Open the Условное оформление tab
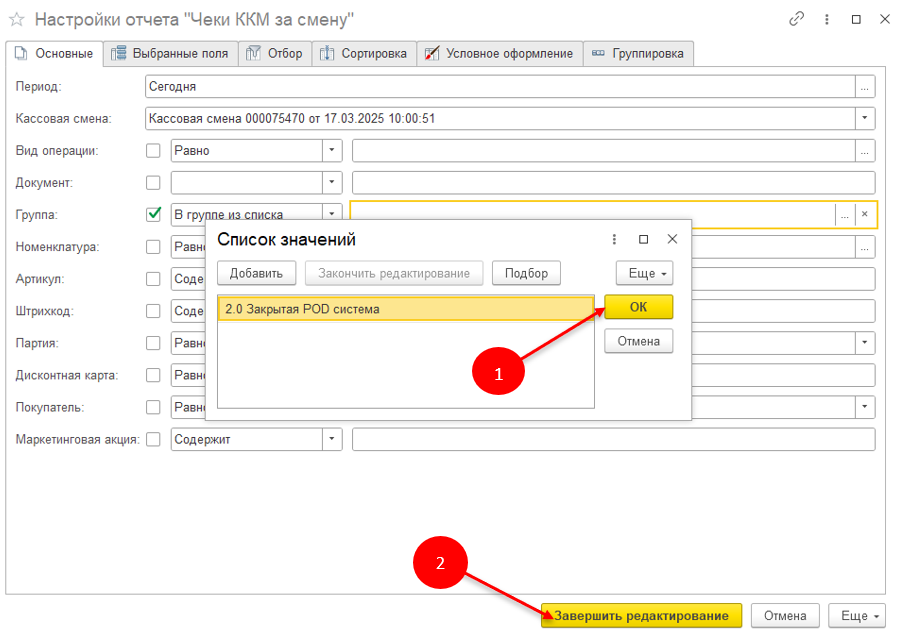This screenshot has height=639, width=906. coord(499,54)
